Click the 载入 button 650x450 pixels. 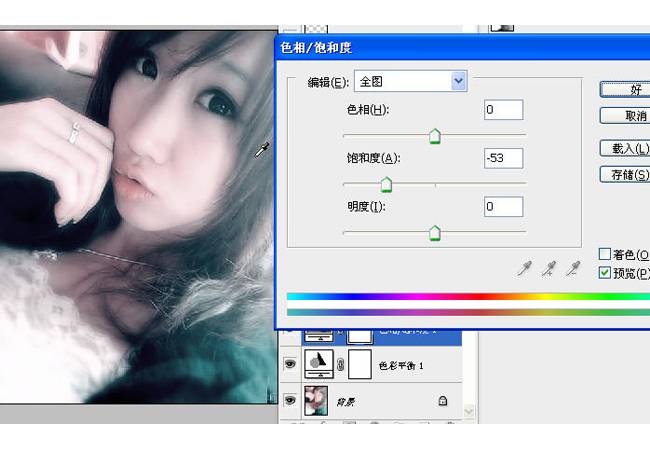tap(625, 148)
